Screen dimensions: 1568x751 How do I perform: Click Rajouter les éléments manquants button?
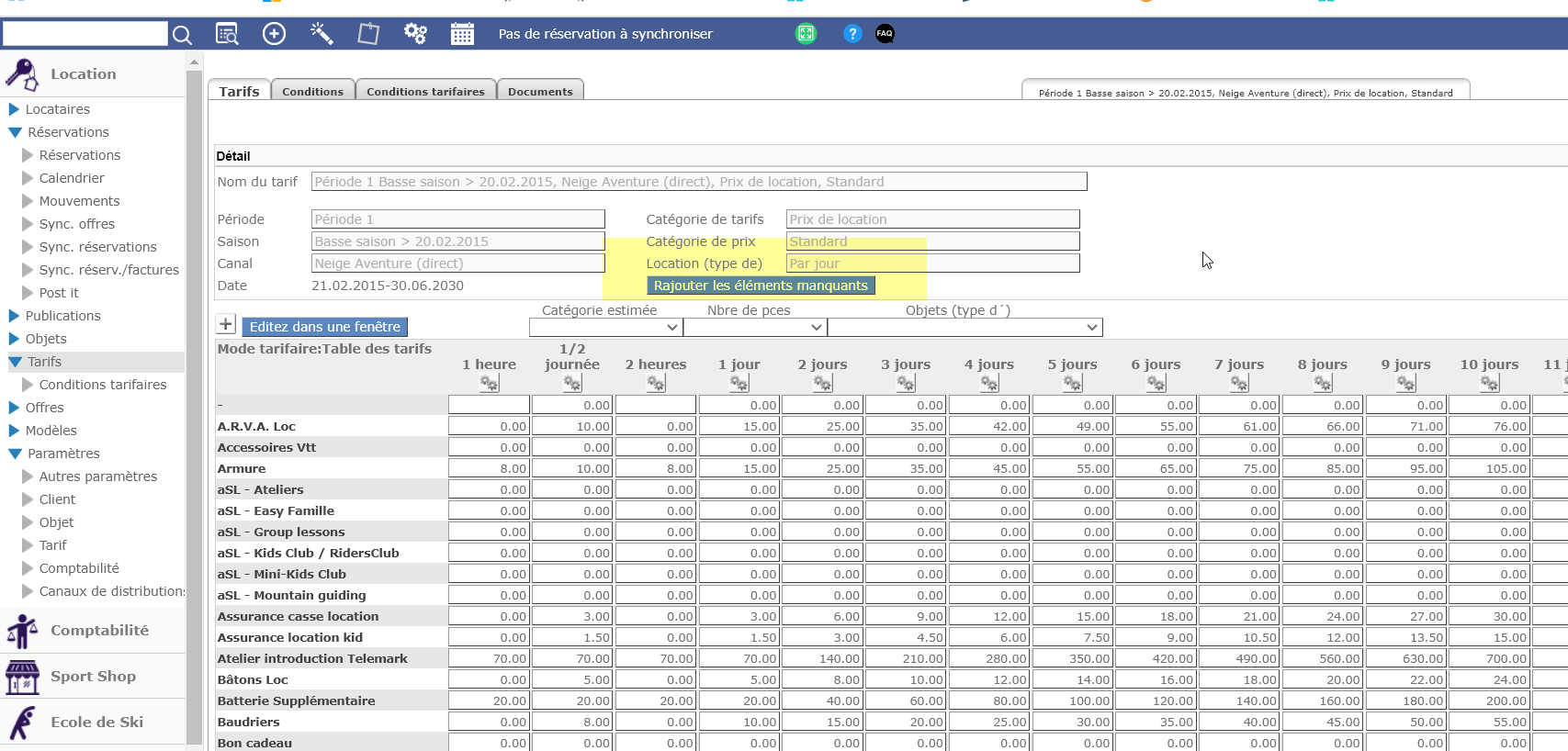761,286
